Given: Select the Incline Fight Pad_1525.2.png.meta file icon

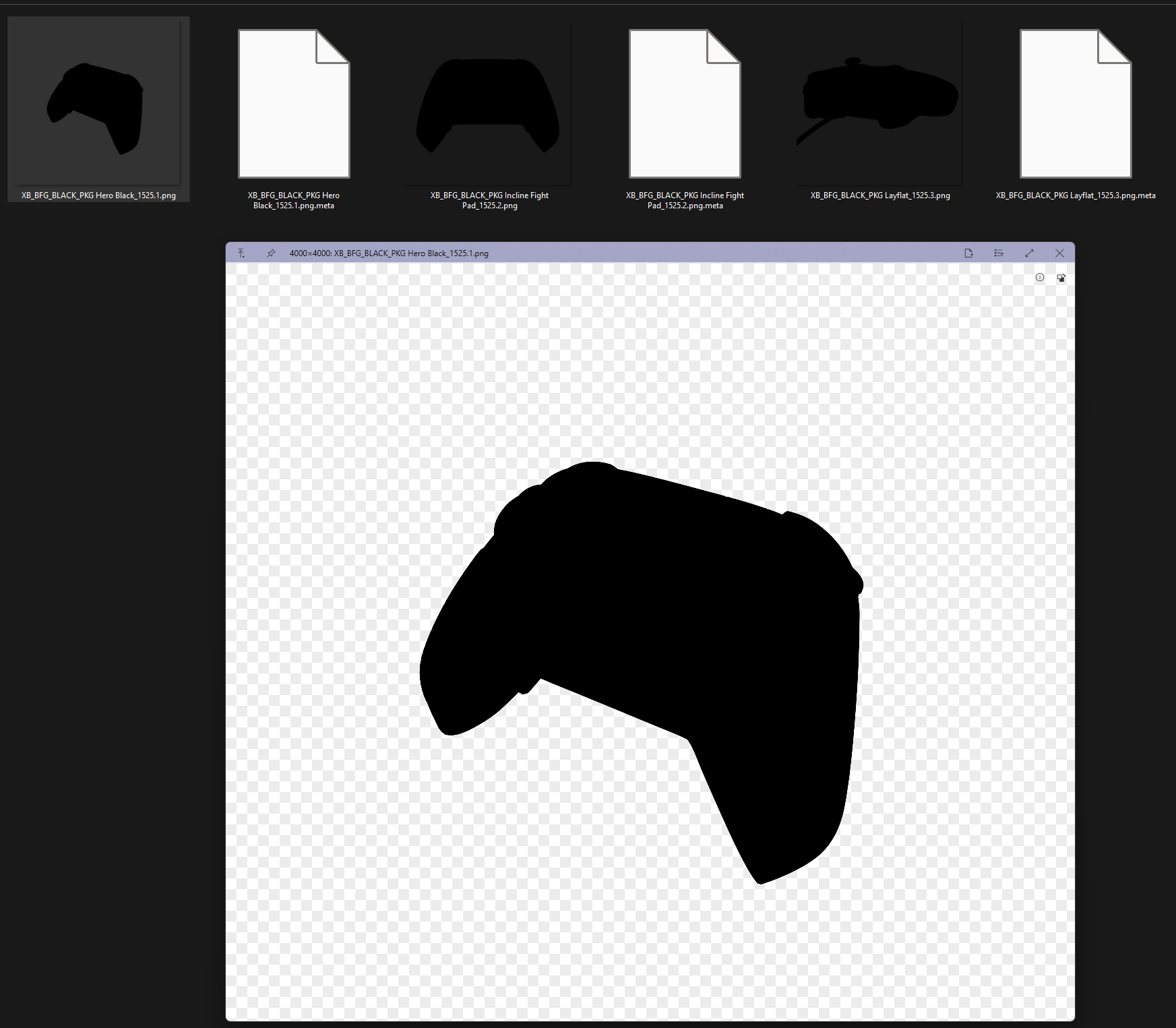Looking at the screenshot, I should 685,104.
